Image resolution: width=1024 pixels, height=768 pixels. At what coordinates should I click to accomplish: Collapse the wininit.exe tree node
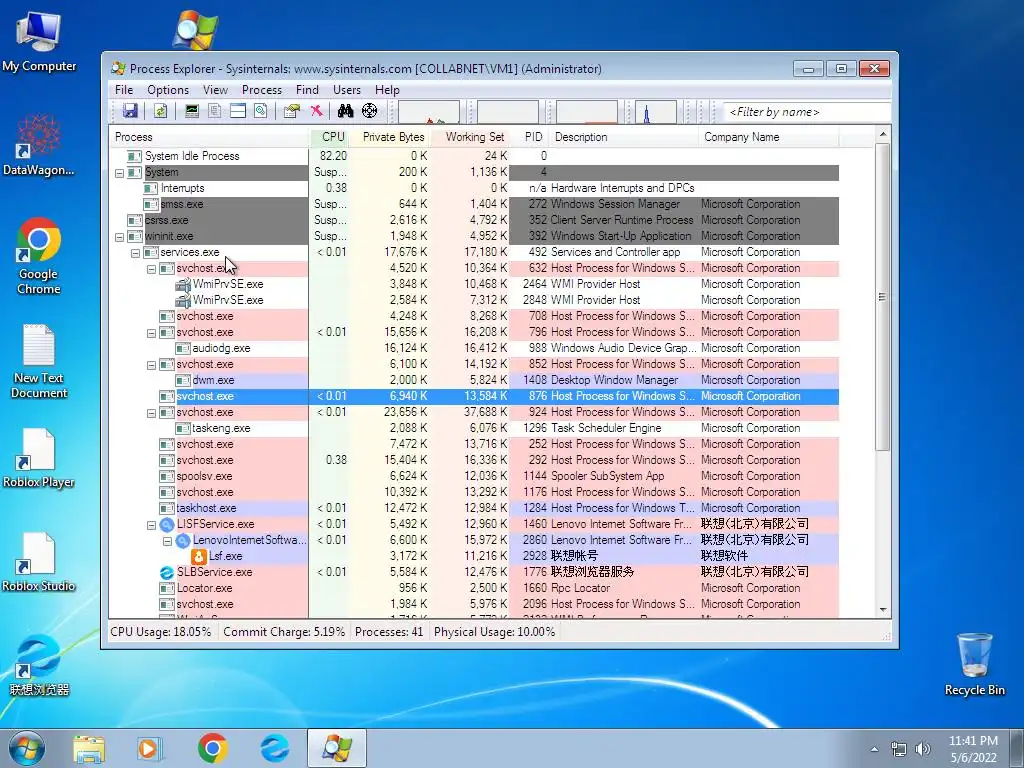click(x=120, y=237)
